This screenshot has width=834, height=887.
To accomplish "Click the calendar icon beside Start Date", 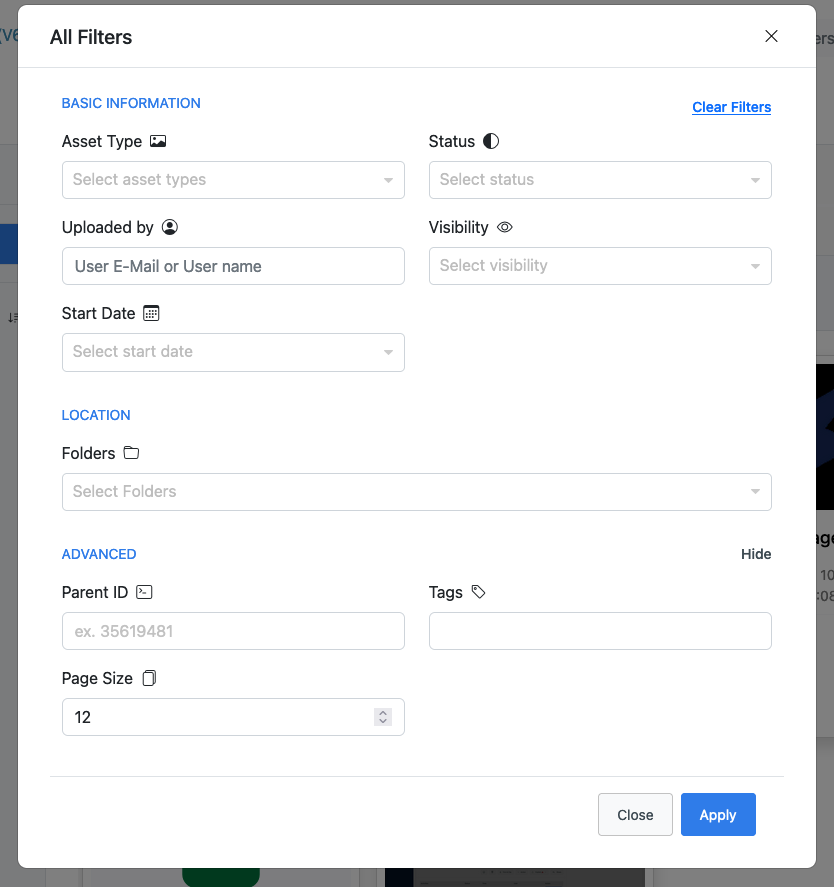I will tap(151, 313).
